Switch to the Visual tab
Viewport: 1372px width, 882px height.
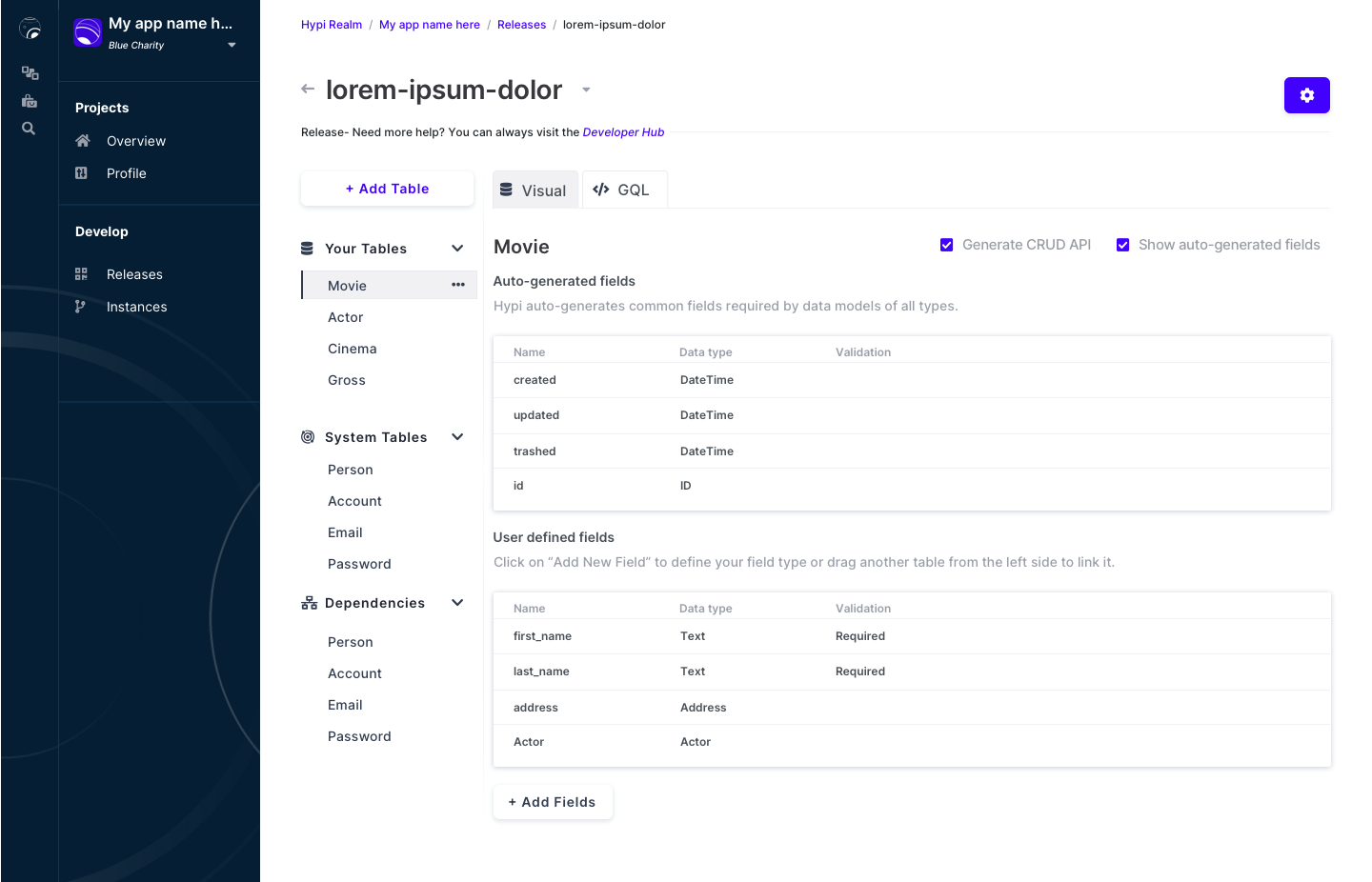coord(535,190)
